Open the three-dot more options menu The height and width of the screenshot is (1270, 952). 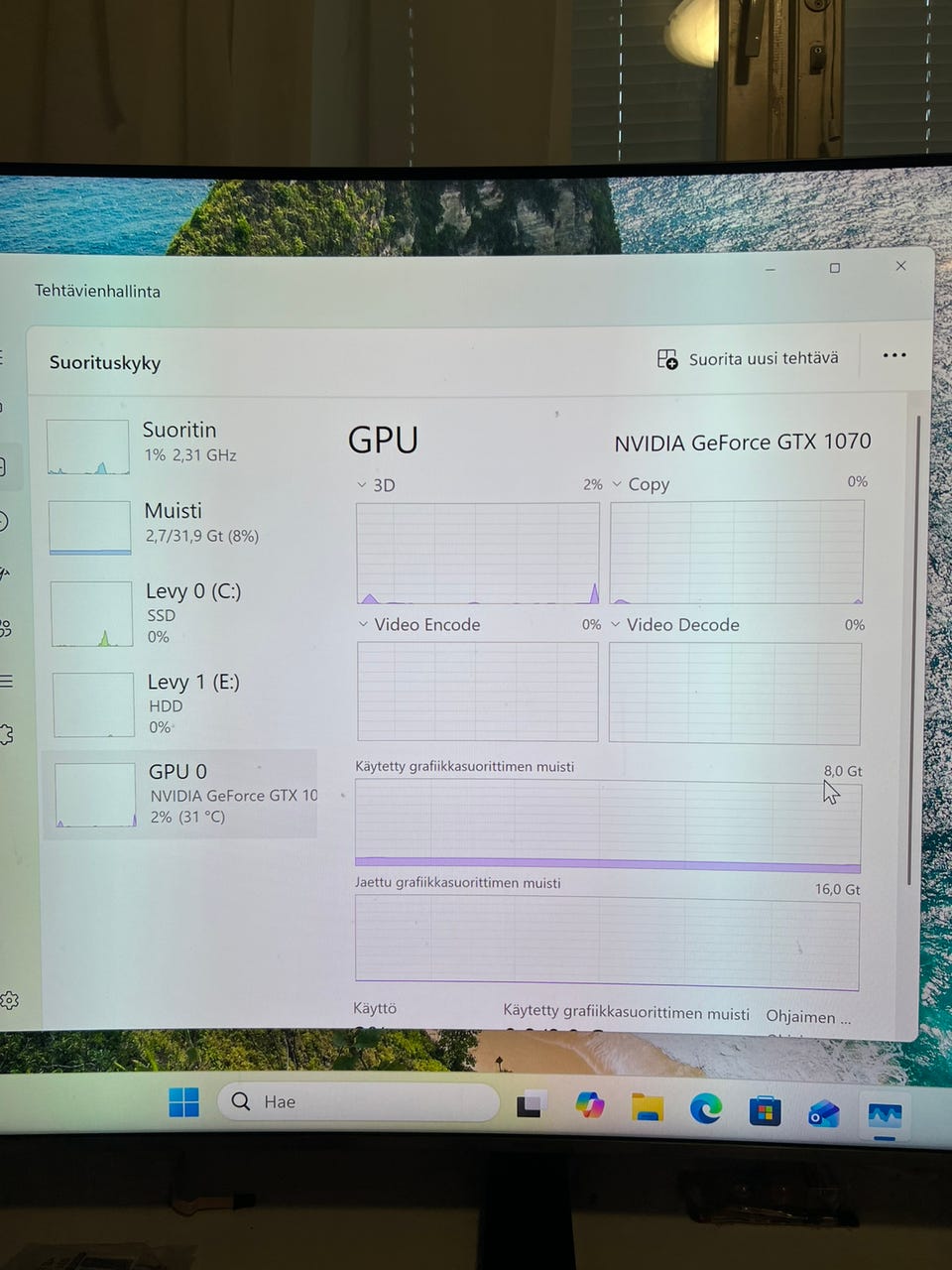(x=894, y=355)
